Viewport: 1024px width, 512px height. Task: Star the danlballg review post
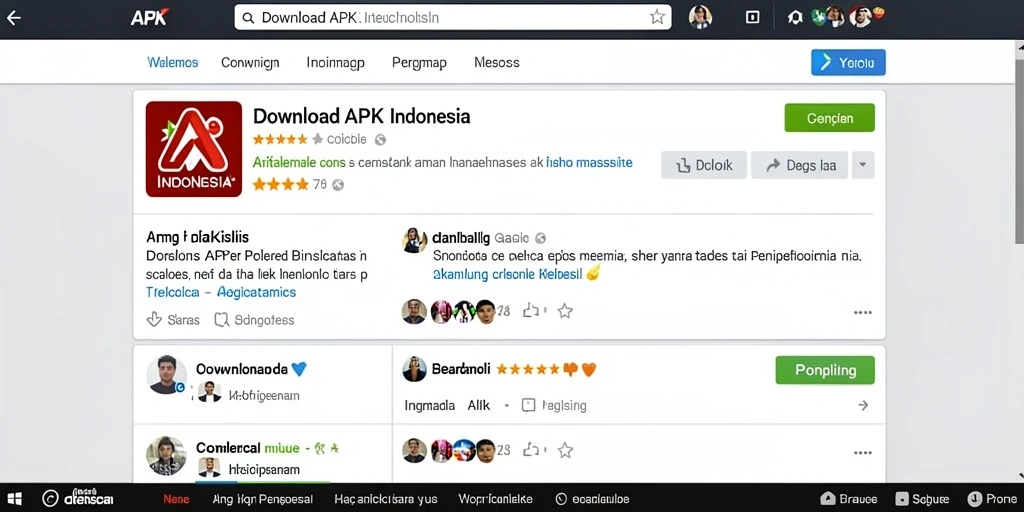coord(565,312)
